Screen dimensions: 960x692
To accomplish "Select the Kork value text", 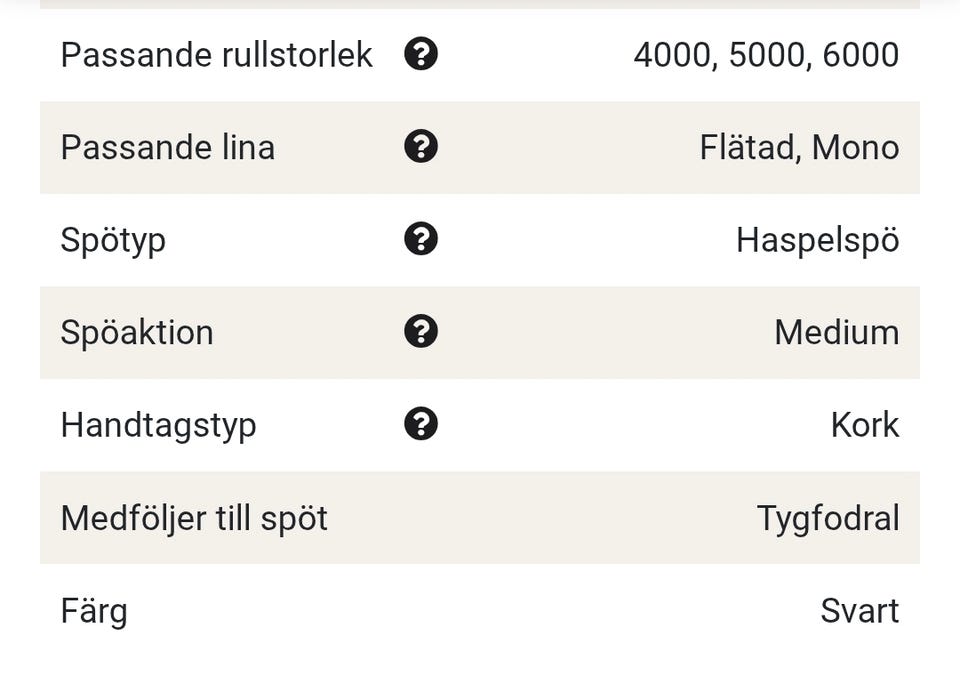I will tap(864, 425).
